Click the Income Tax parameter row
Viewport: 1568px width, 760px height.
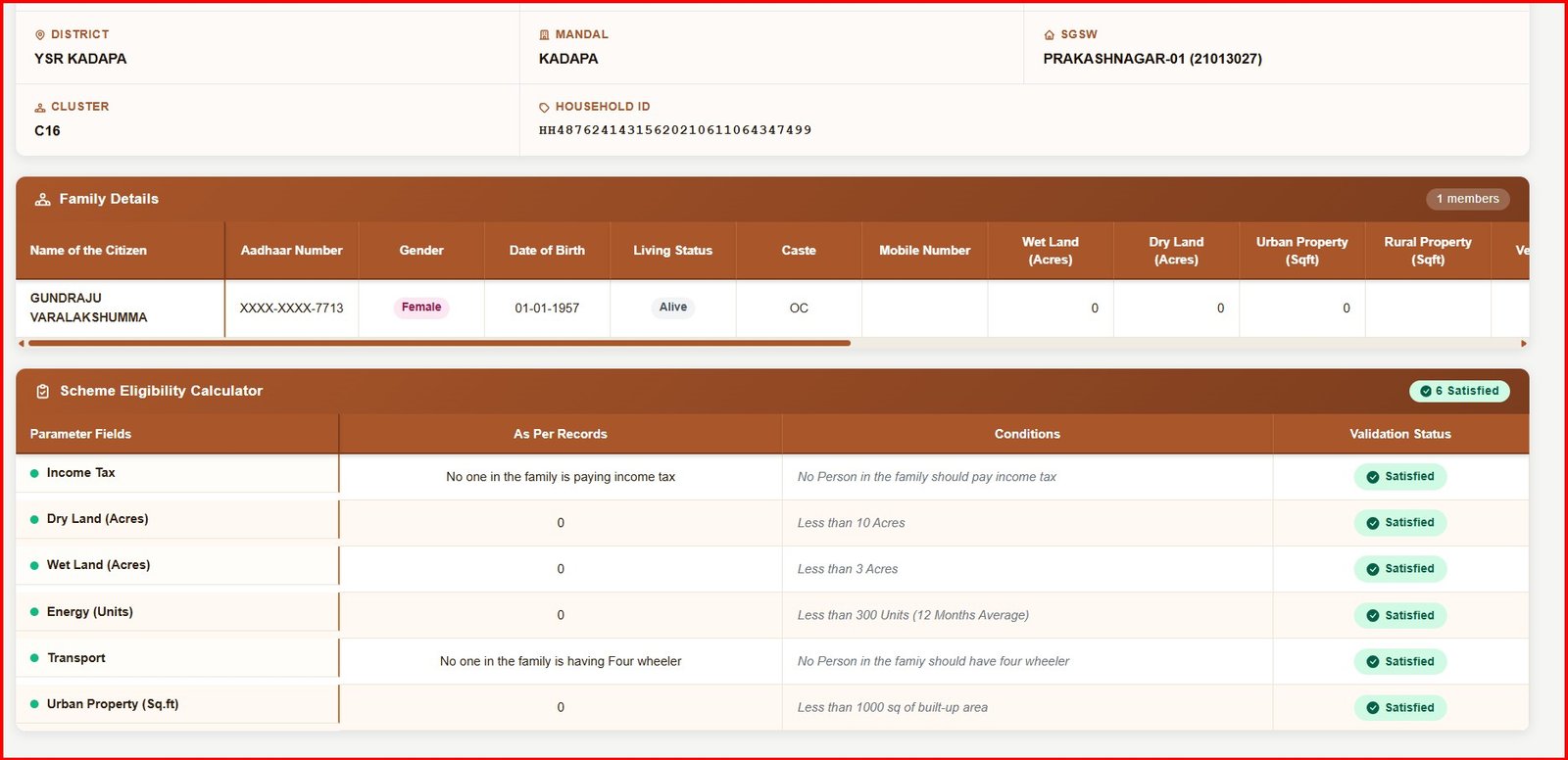(x=772, y=477)
